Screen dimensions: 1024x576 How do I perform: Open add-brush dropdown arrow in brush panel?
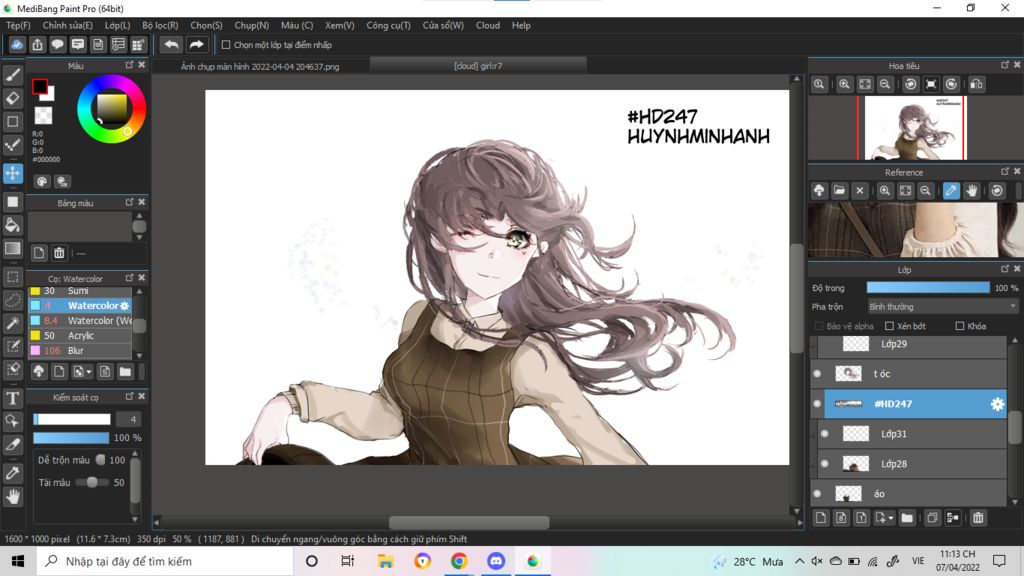click(89, 372)
